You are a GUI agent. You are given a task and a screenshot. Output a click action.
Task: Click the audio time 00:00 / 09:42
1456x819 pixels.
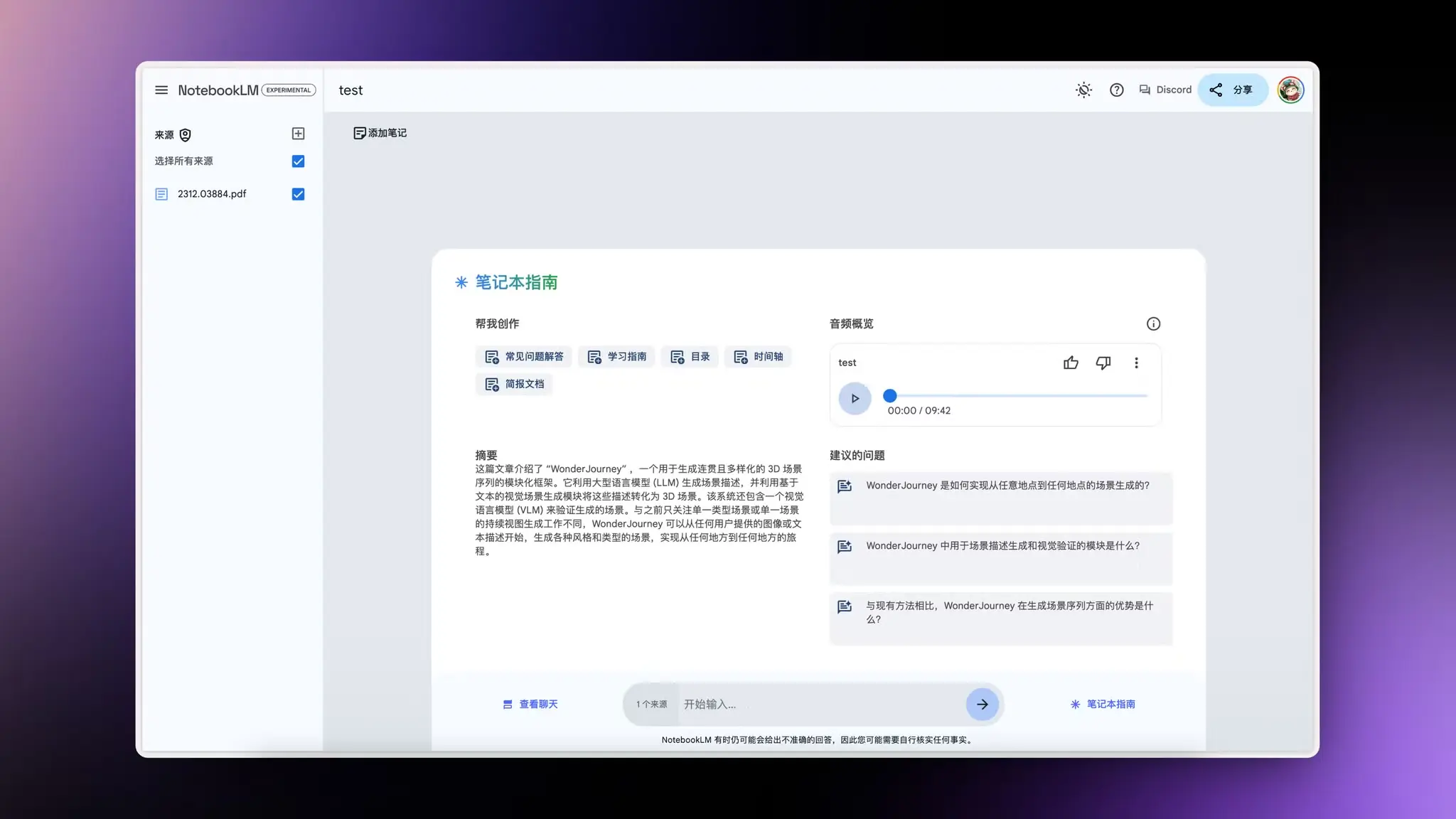919,411
